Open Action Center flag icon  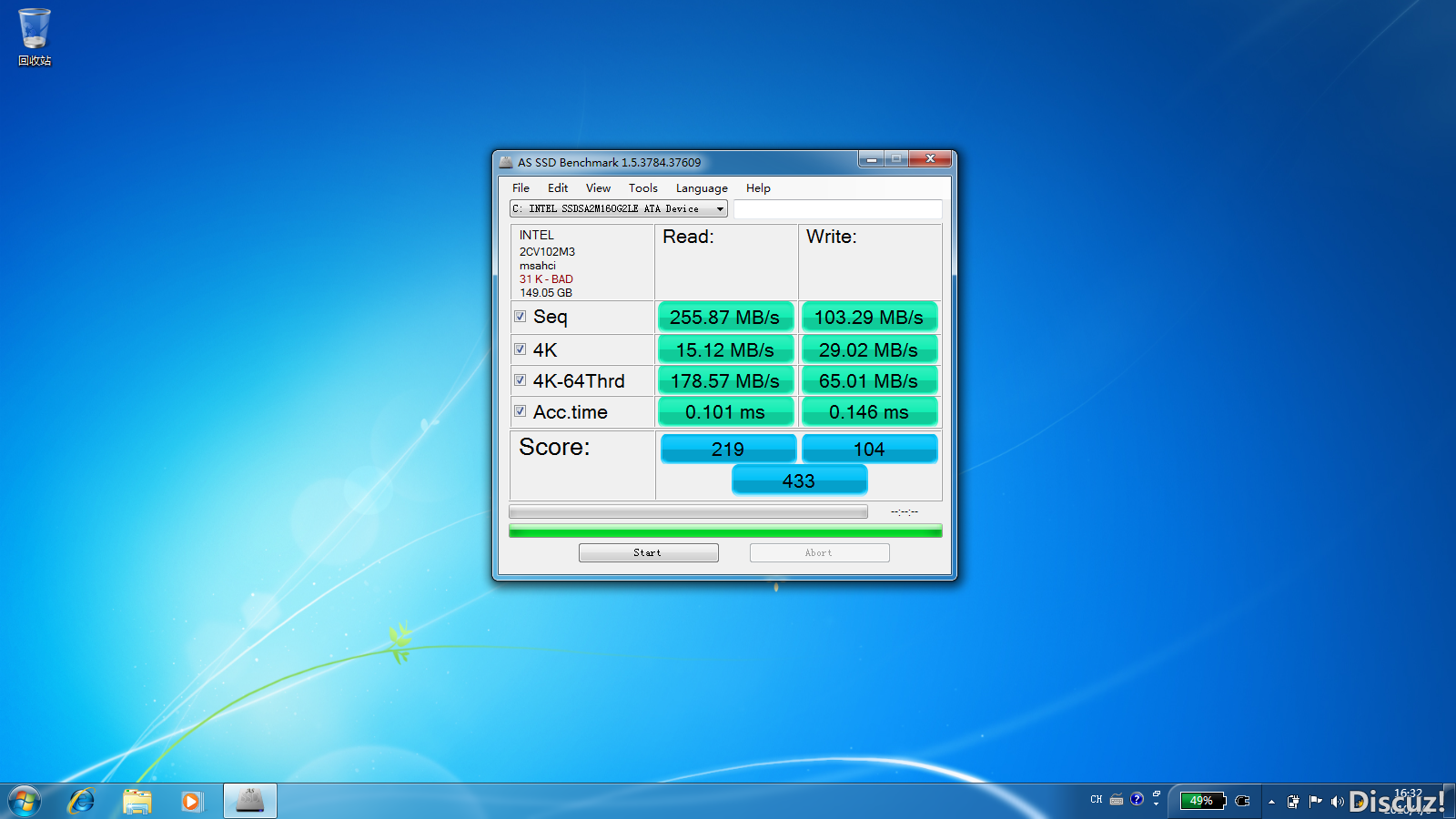coord(1315,801)
